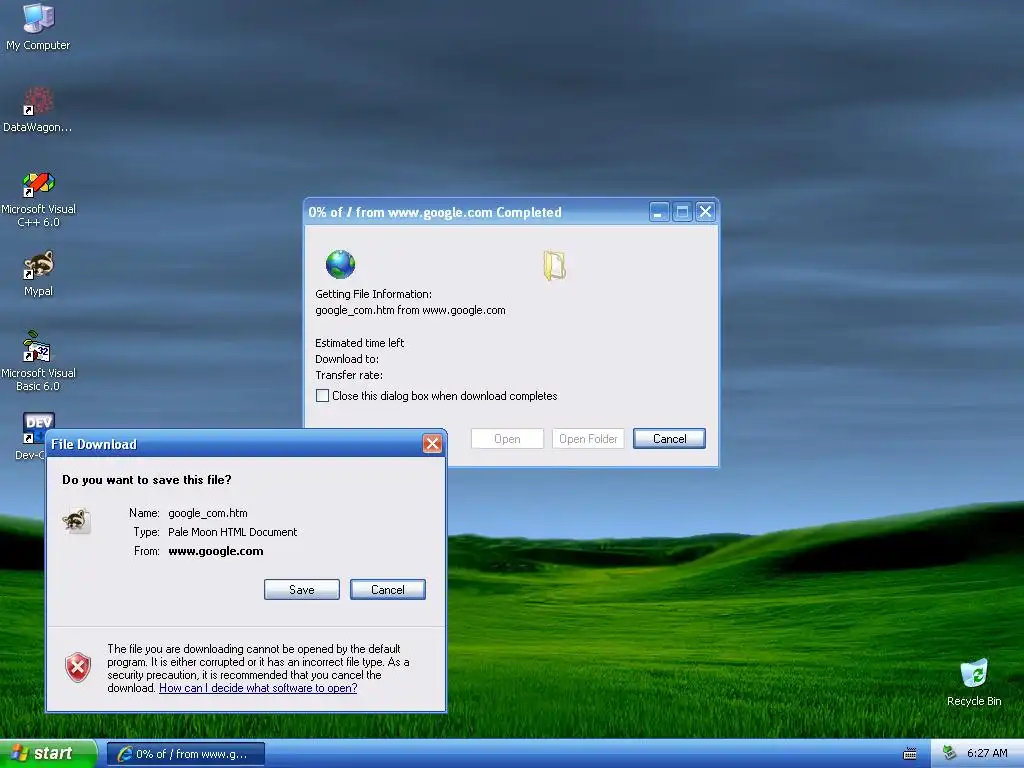The width and height of the screenshot is (1024, 768).
Task: Click the 'Estimated time left' label
Action: click(x=360, y=343)
